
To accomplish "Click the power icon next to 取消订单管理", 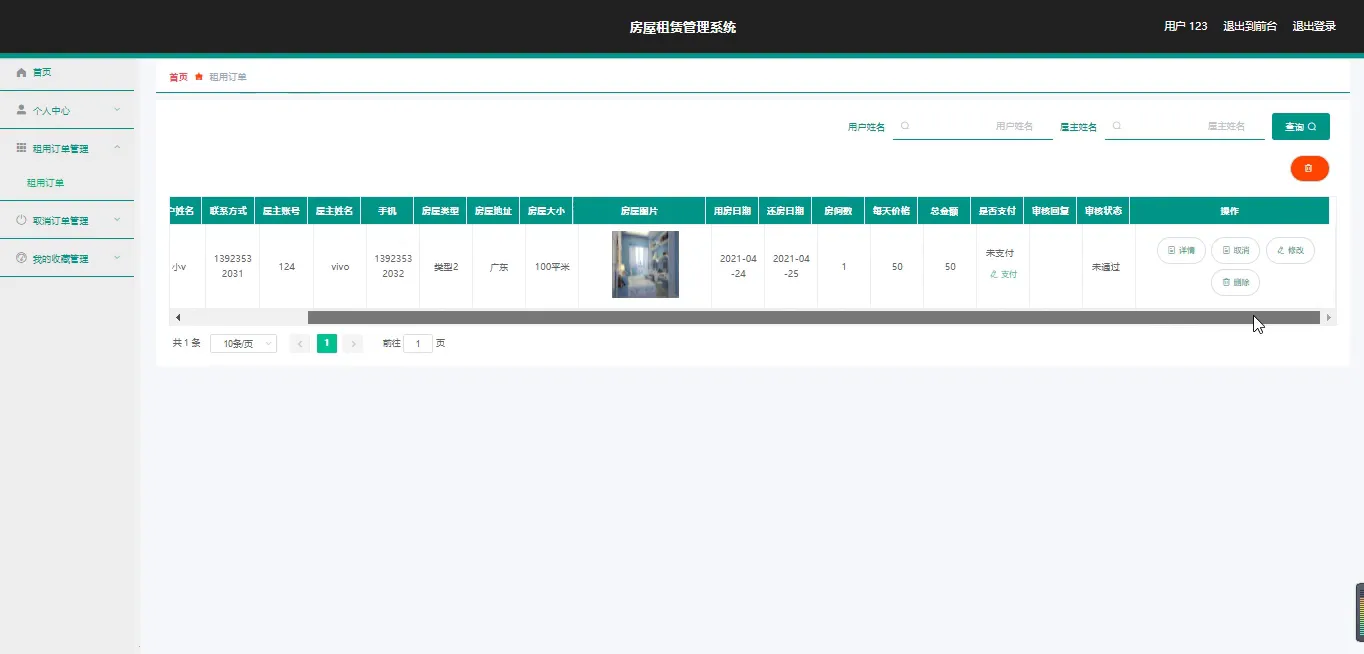I will pos(21,220).
